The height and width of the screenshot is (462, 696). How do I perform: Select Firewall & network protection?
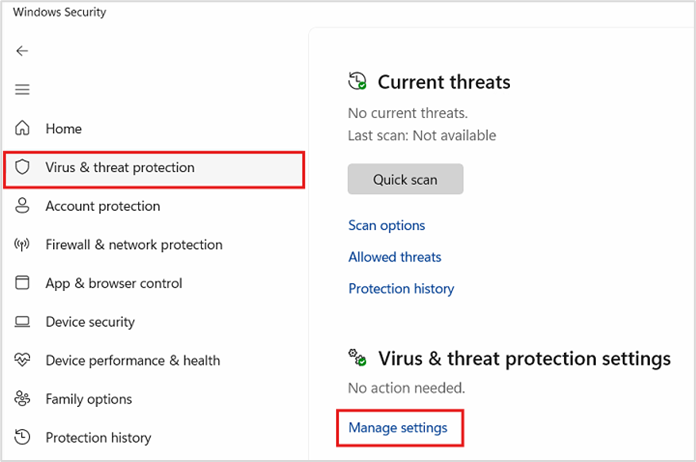134,245
